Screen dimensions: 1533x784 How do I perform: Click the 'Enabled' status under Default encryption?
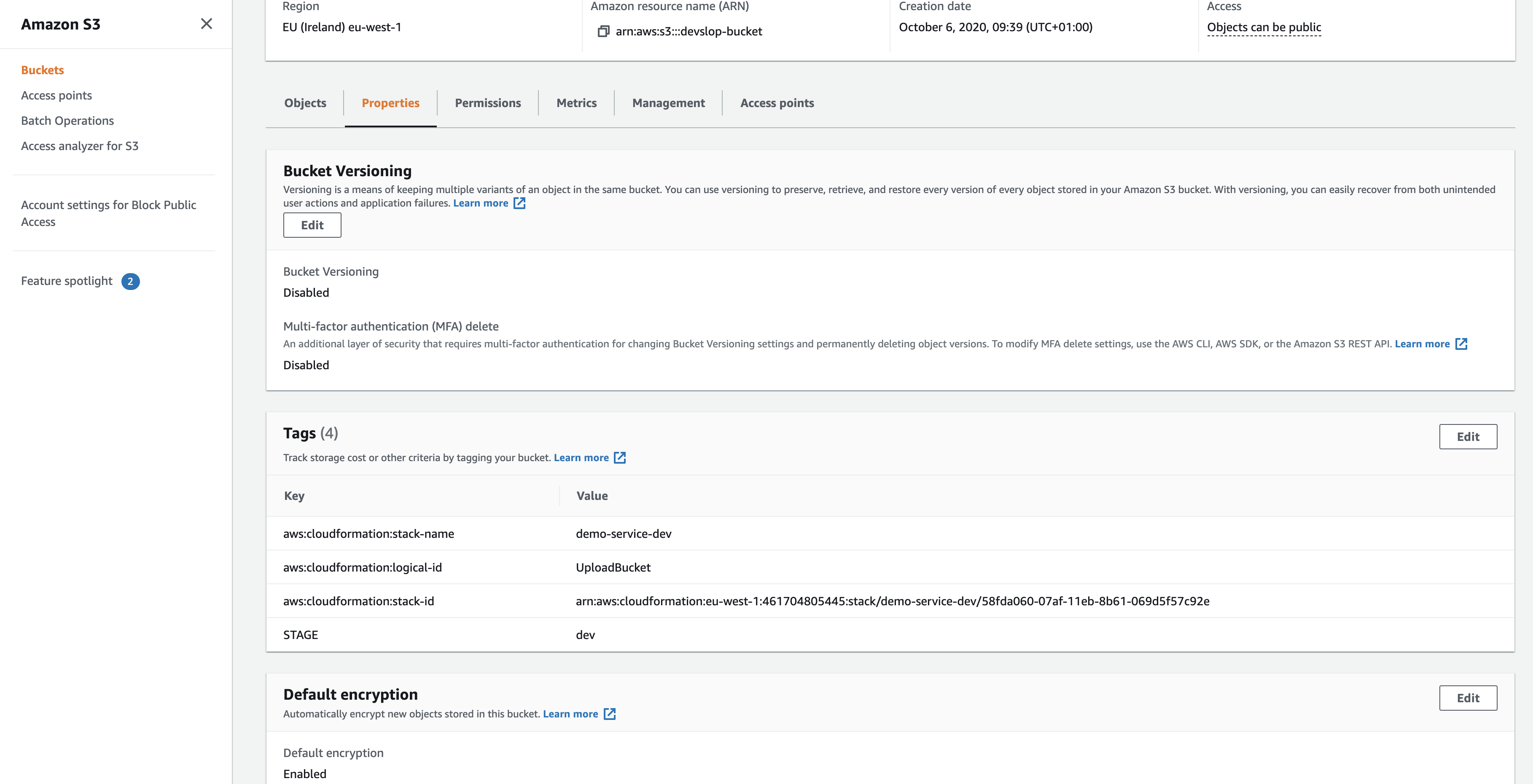[x=305, y=774]
